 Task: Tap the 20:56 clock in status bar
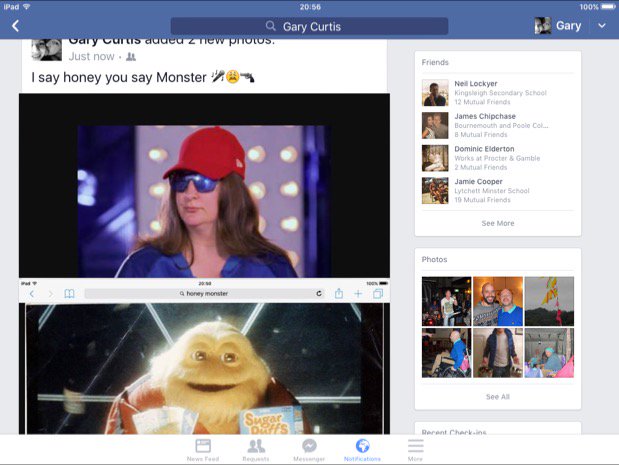(310, 7)
